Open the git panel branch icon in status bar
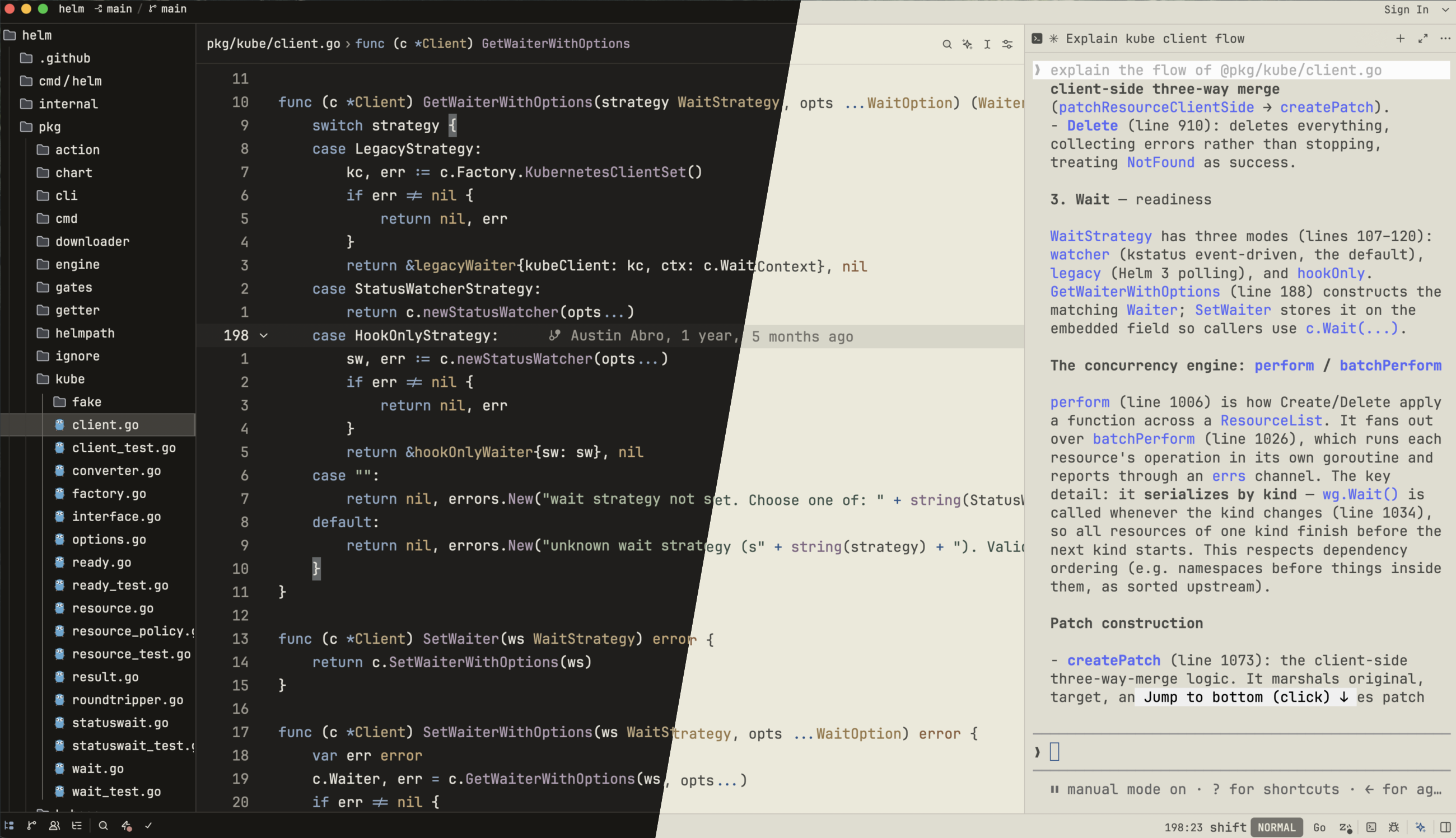The image size is (1456, 838). [32, 825]
